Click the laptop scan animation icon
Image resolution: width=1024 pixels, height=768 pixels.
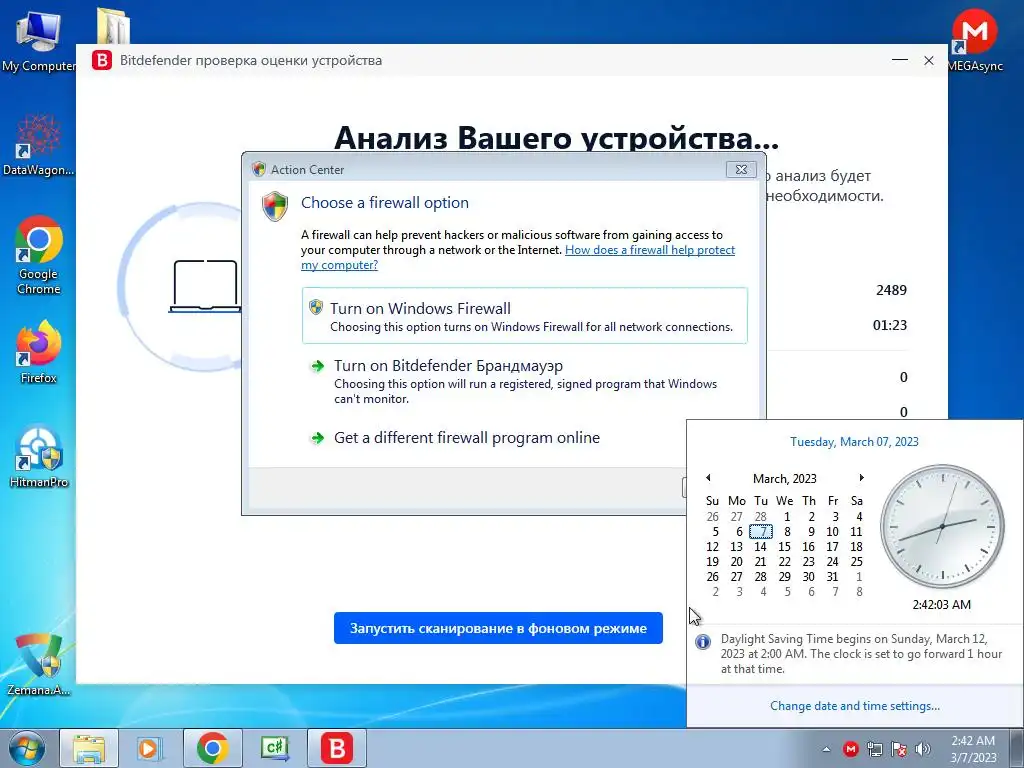pyautogui.click(x=205, y=286)
